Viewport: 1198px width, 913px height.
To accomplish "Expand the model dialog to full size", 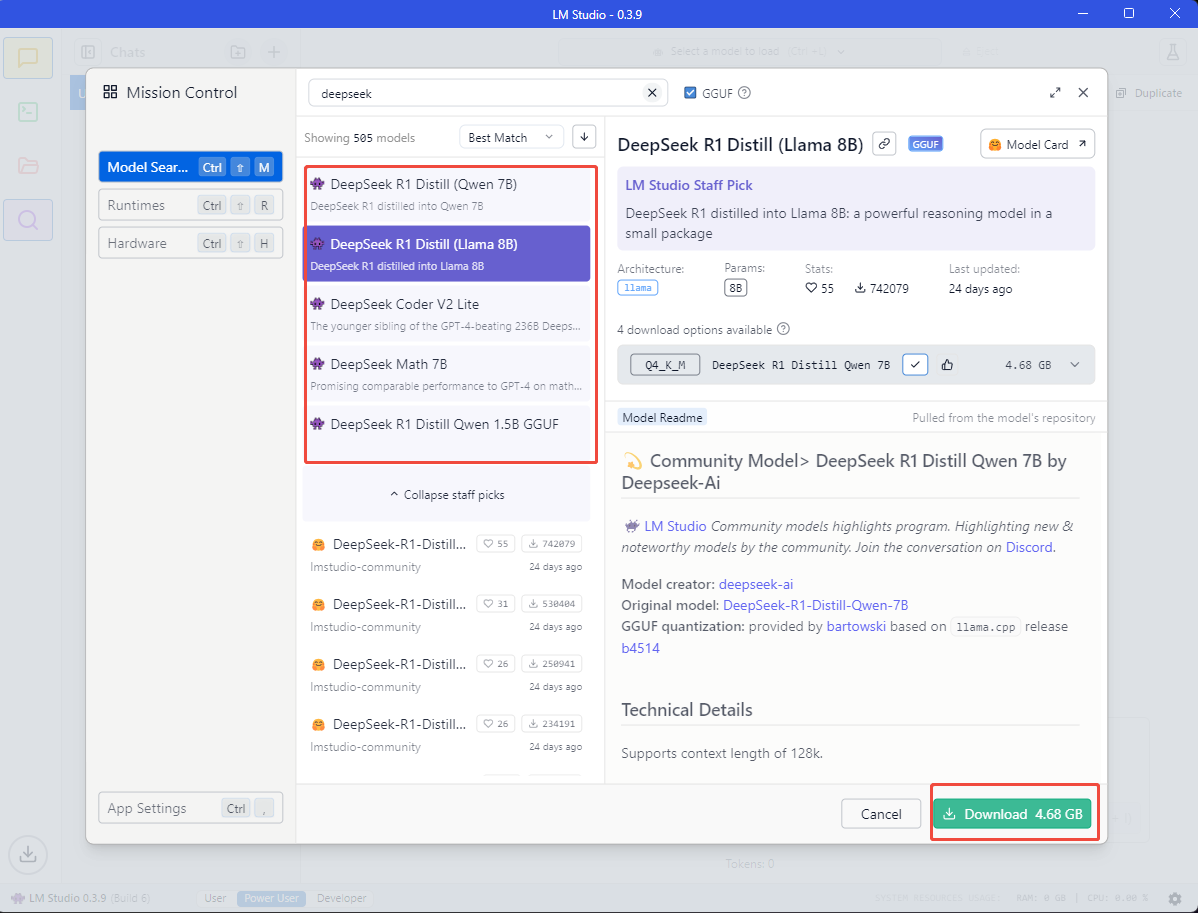I will [1055, 93].
